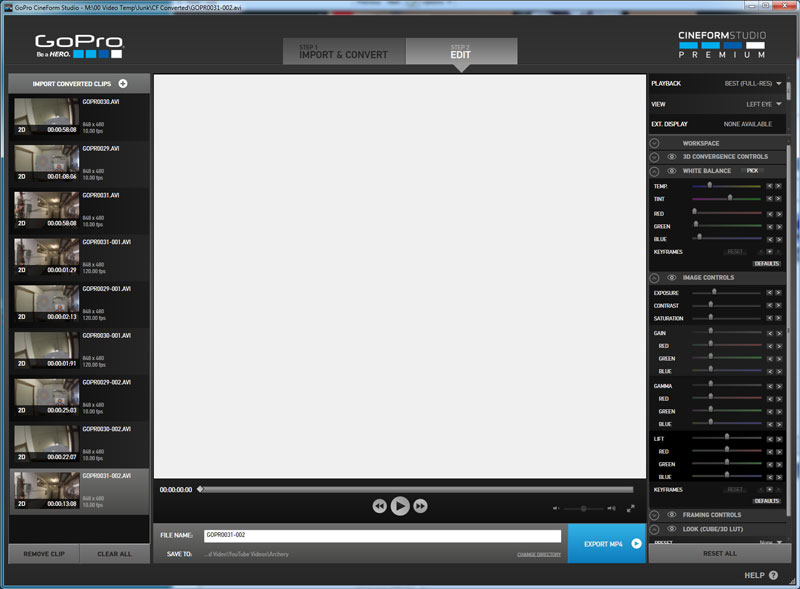The width and height of the screenshot is (800, 589).
Task: Click the timeline scrubber start marker
Action: pyautogui.click(x=200, y=489)
